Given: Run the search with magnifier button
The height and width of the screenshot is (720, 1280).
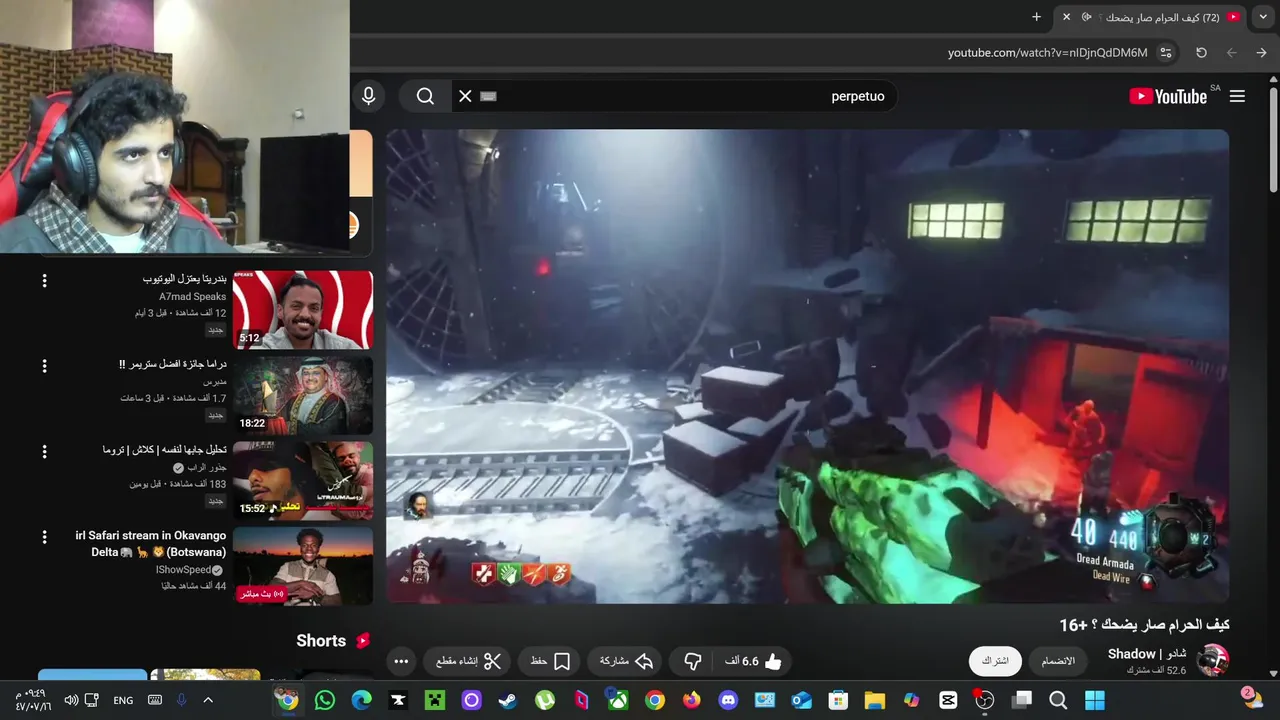Looking at the screenshot, I should point(425,96).
